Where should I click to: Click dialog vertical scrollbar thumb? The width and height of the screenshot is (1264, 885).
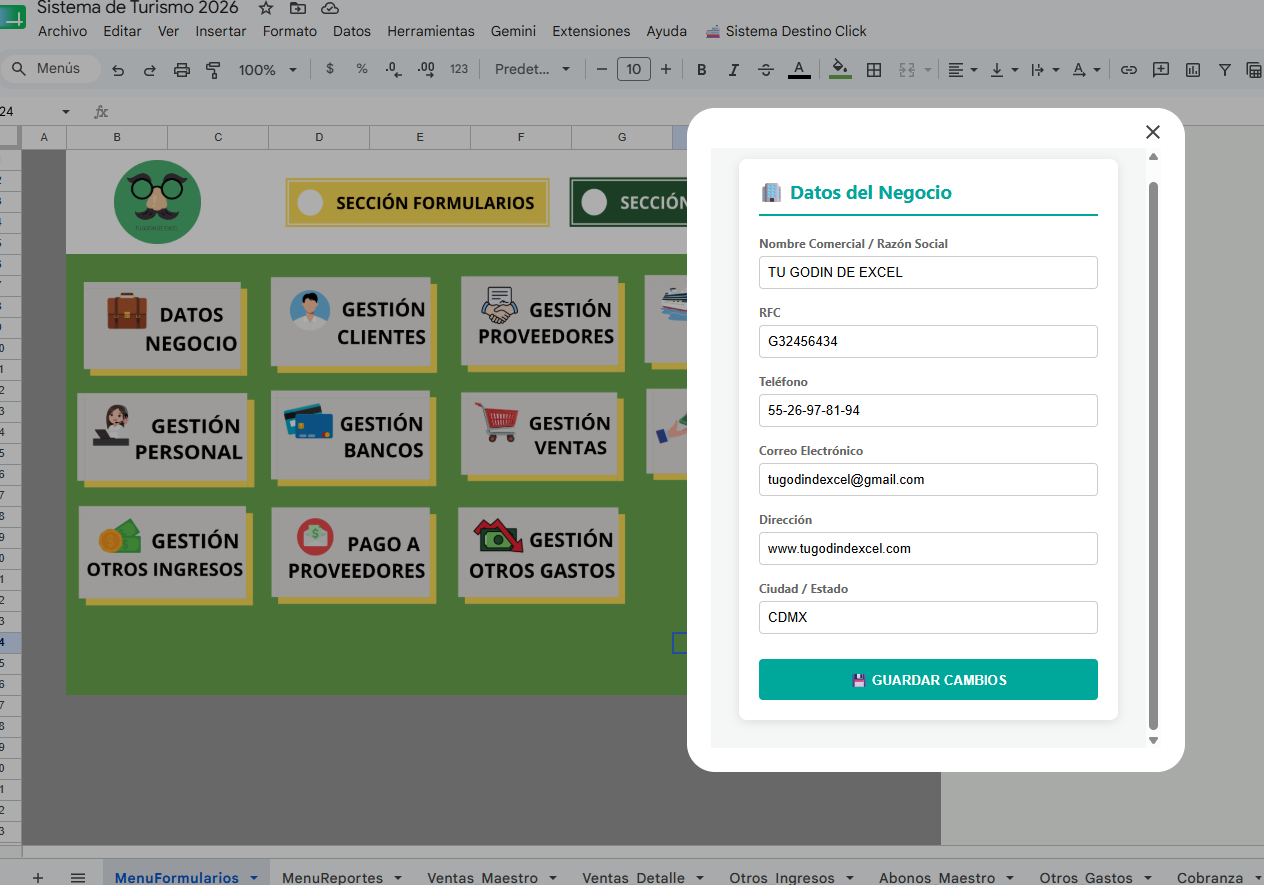click(x=1153, y=455)
